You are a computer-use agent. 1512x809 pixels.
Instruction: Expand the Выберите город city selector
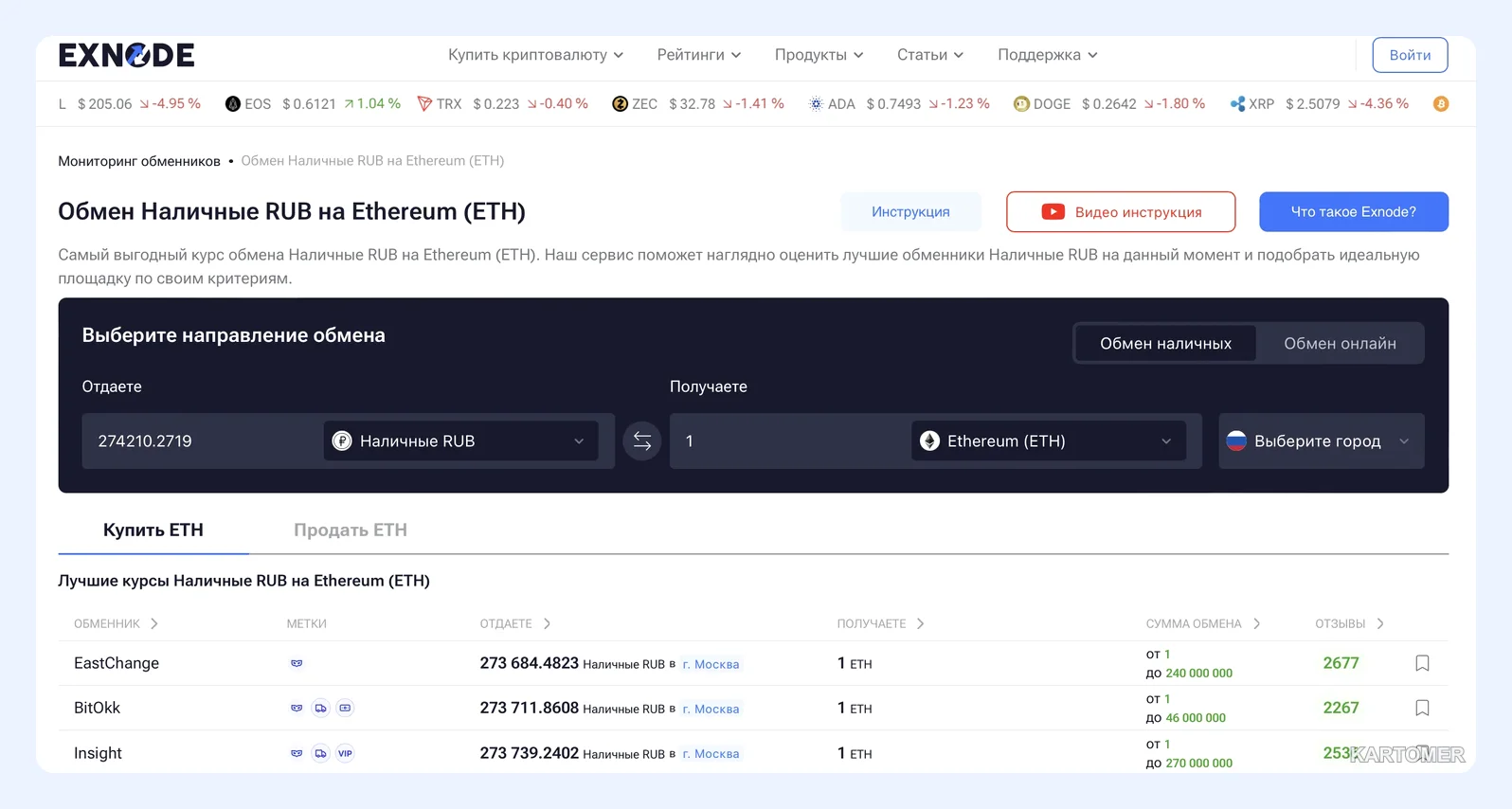click(x=1321, y=441)
